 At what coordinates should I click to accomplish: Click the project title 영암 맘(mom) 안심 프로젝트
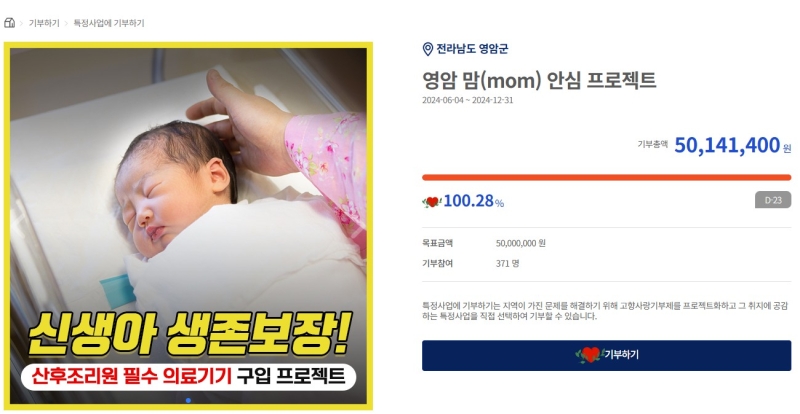click(x=539, y=81)
